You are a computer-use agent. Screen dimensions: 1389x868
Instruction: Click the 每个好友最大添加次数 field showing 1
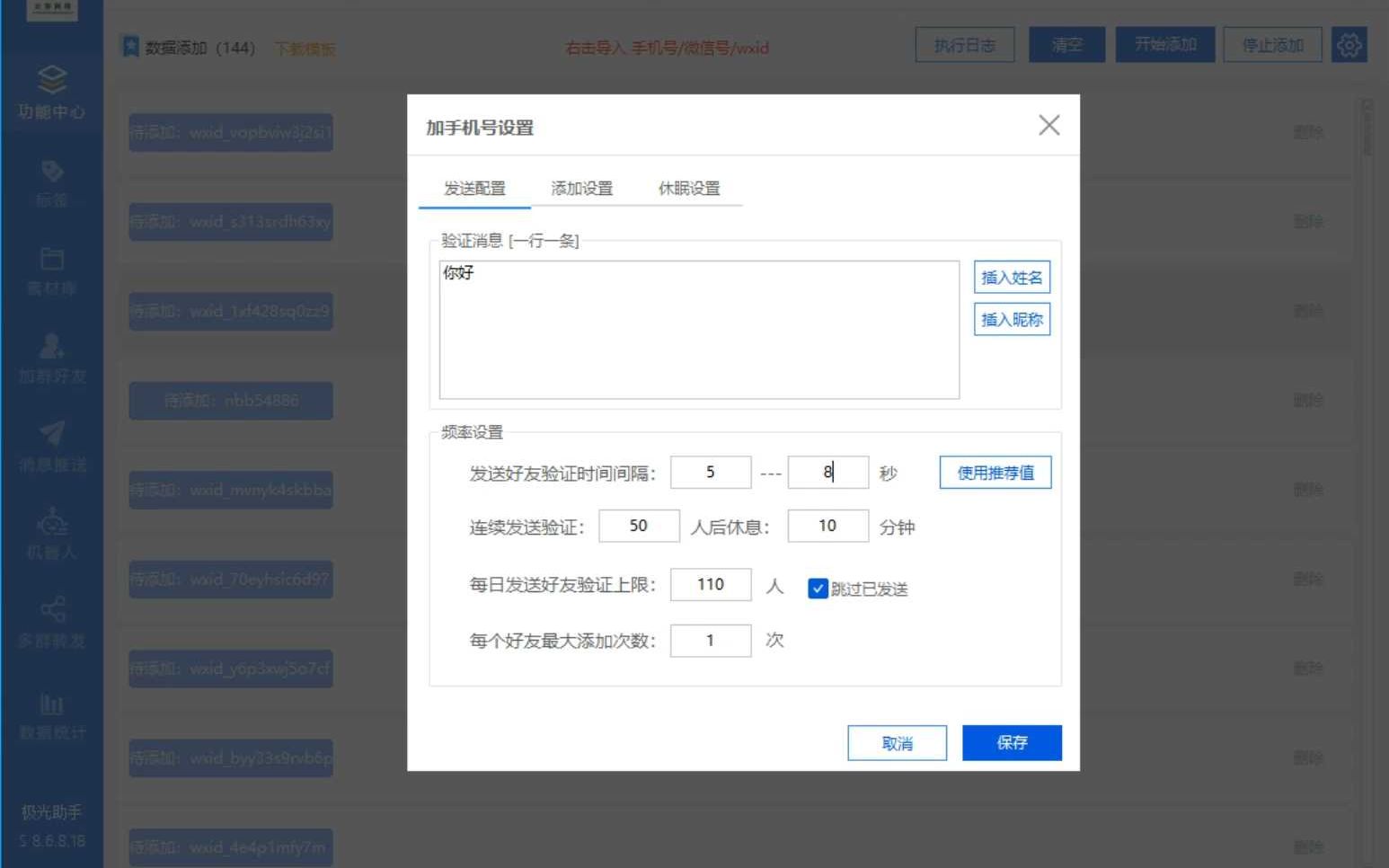click(x=711, y=641)
